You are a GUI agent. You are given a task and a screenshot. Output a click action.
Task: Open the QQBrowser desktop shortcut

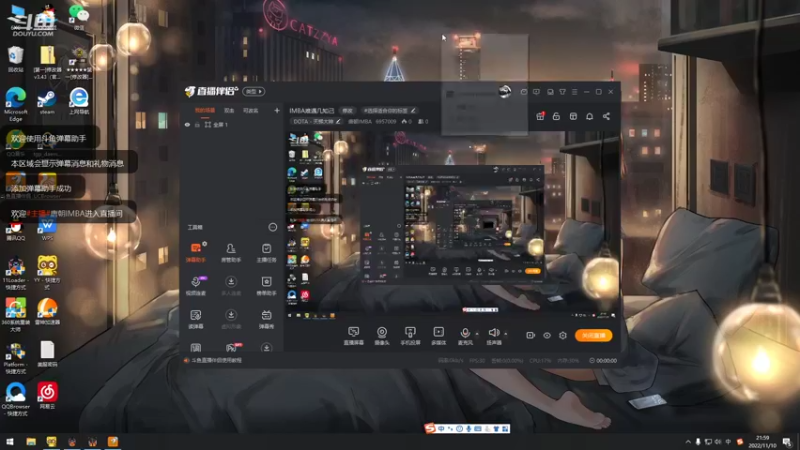tap(15, 399)
